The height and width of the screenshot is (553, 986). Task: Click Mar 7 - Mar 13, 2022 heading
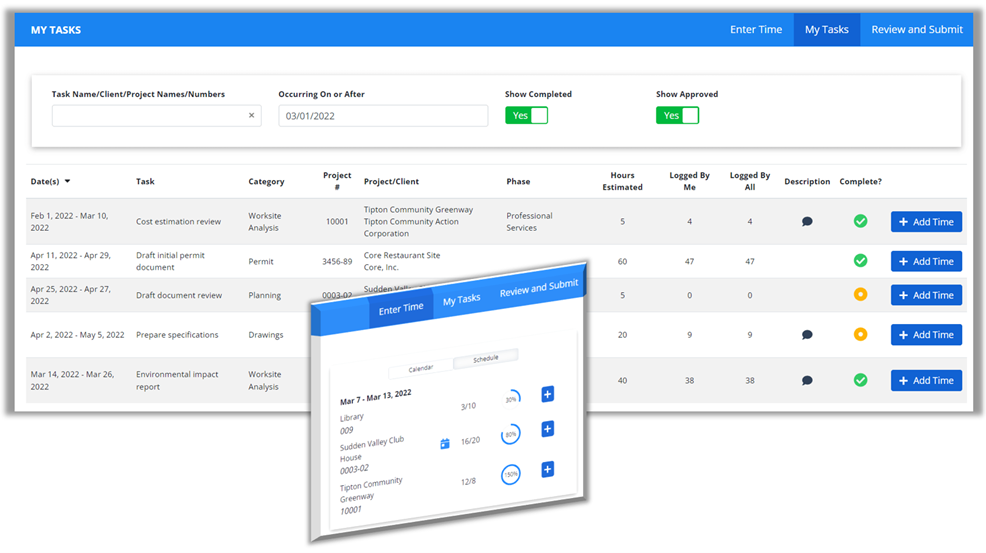[375, 397]
